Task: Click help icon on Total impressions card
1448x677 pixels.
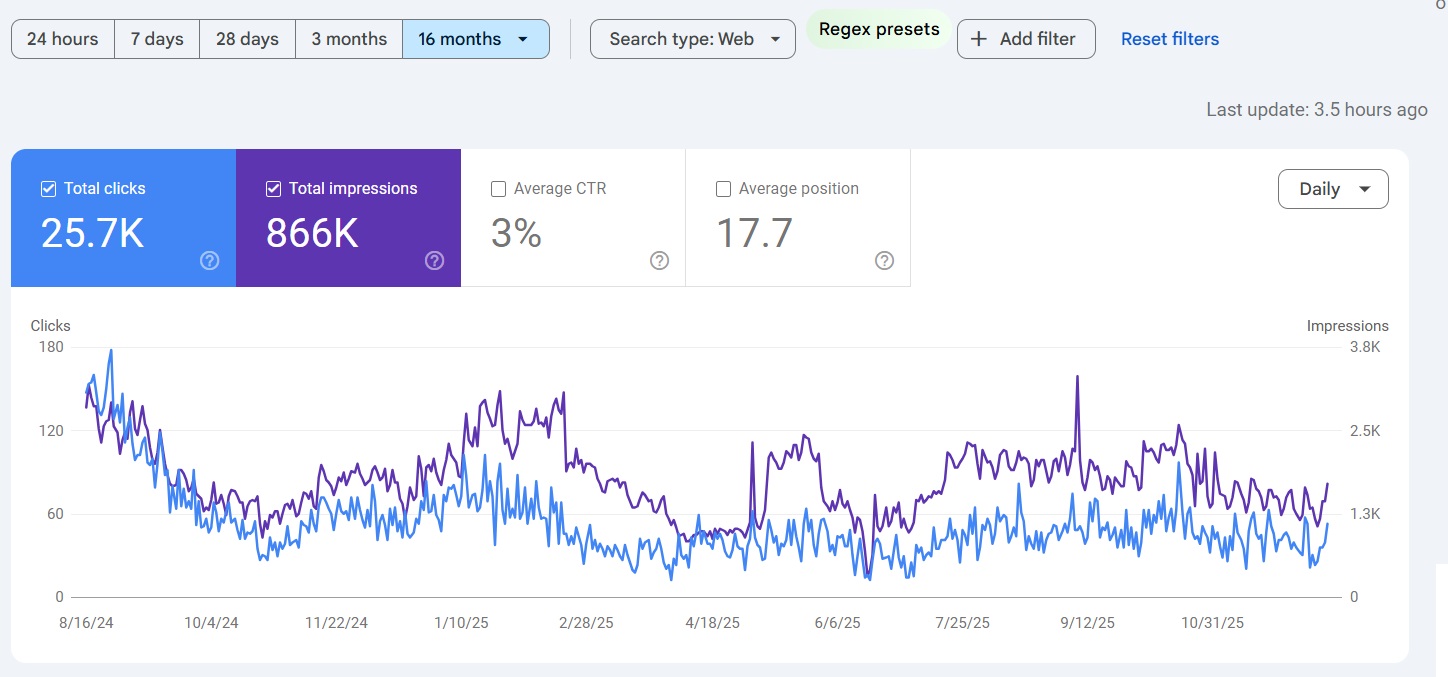Action: click(x=435, y=261)
